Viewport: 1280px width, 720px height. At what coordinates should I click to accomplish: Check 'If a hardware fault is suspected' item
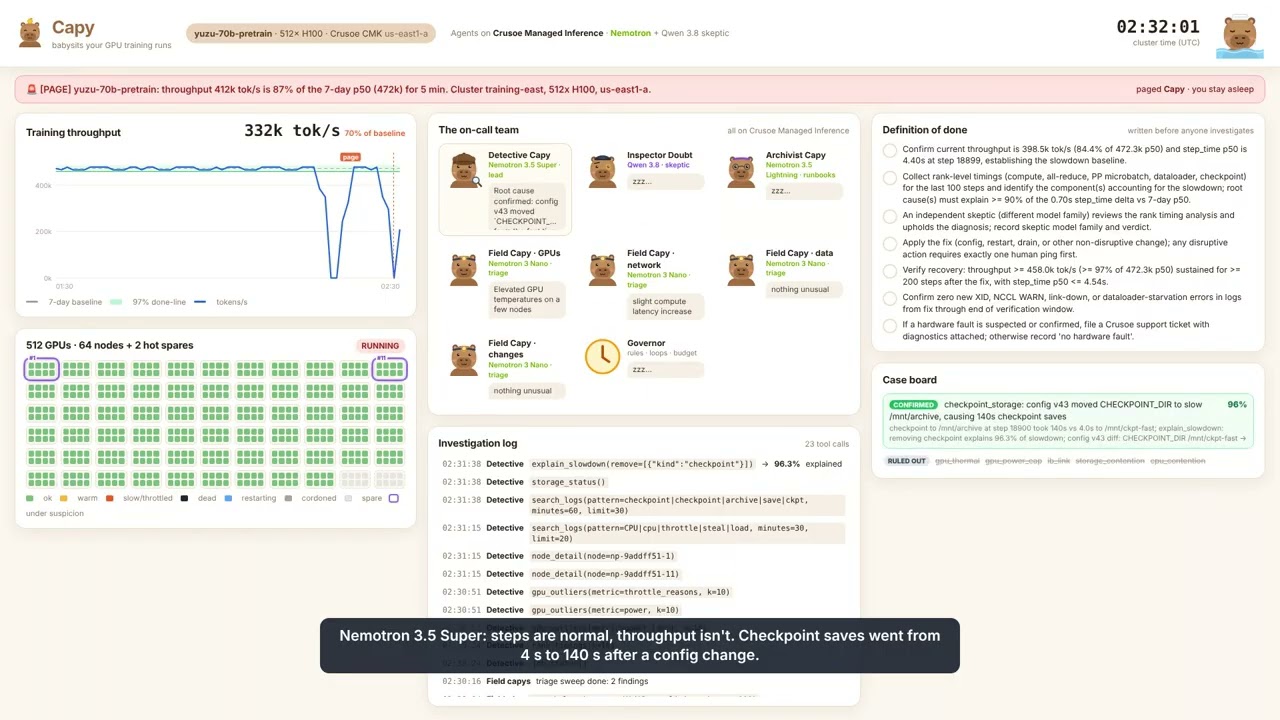(890, 325)
